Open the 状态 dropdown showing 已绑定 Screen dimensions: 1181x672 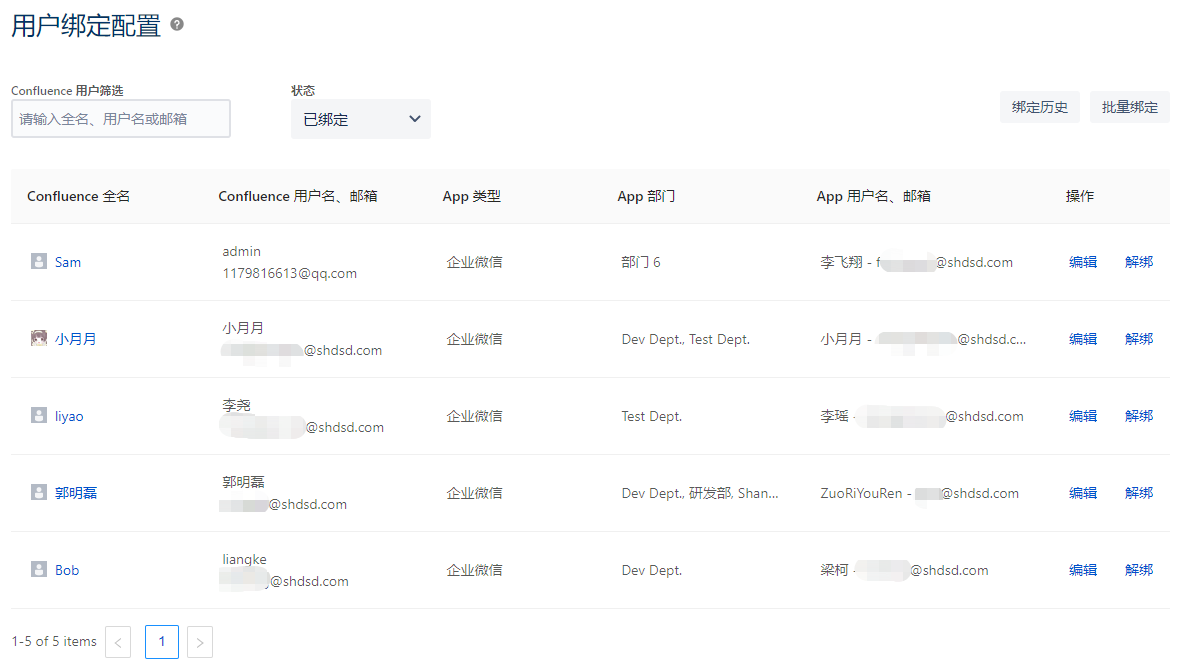360,119
